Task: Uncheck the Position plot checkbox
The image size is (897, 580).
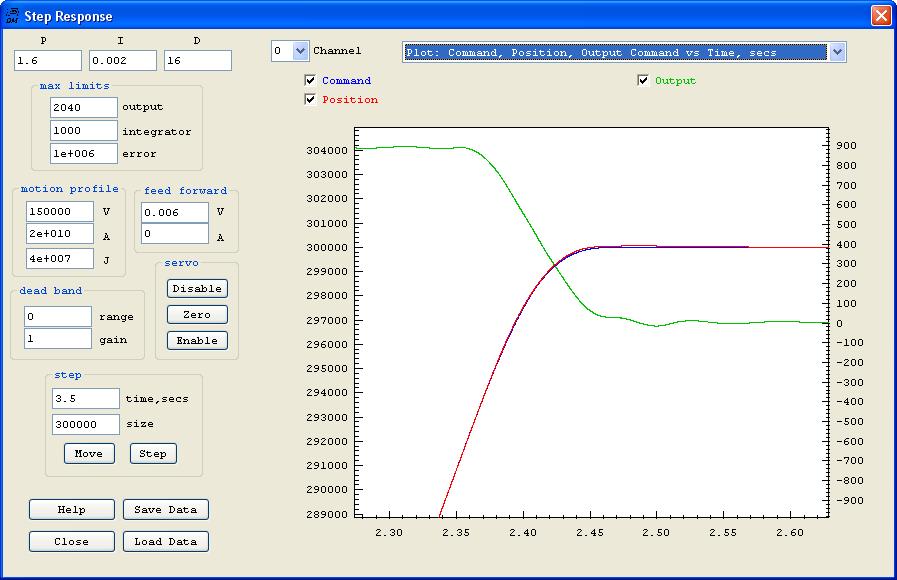Action: point(311,100)
